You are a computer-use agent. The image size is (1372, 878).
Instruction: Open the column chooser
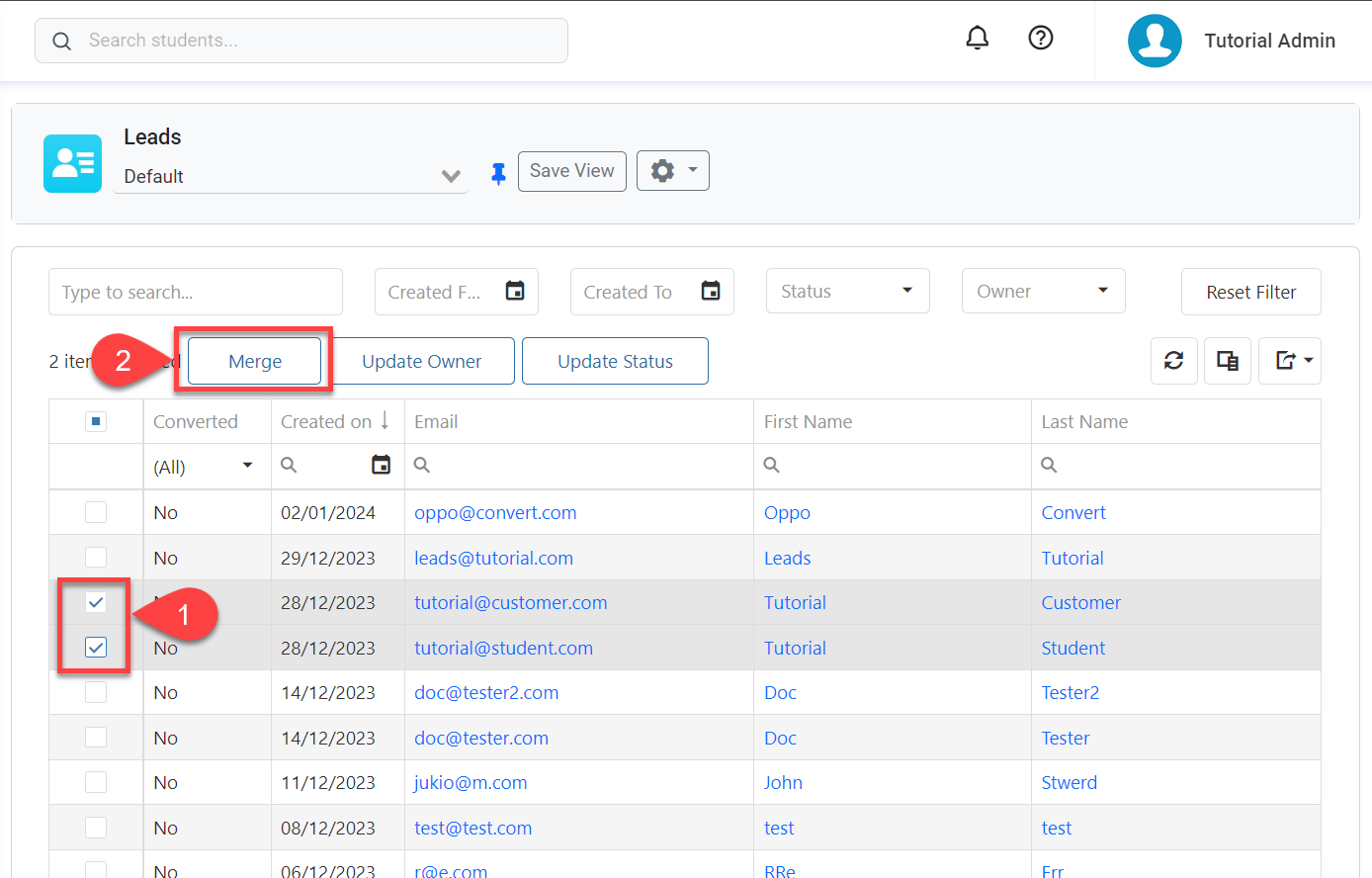pyautogui.click(x=1228, y=361)
